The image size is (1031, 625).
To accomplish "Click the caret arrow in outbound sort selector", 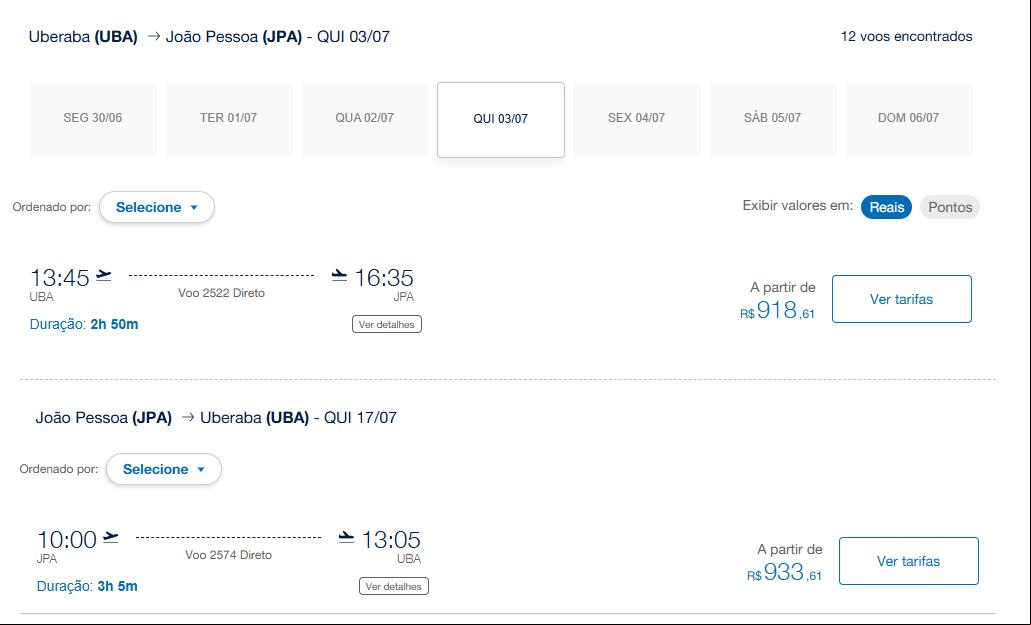I will pos(194,208).
